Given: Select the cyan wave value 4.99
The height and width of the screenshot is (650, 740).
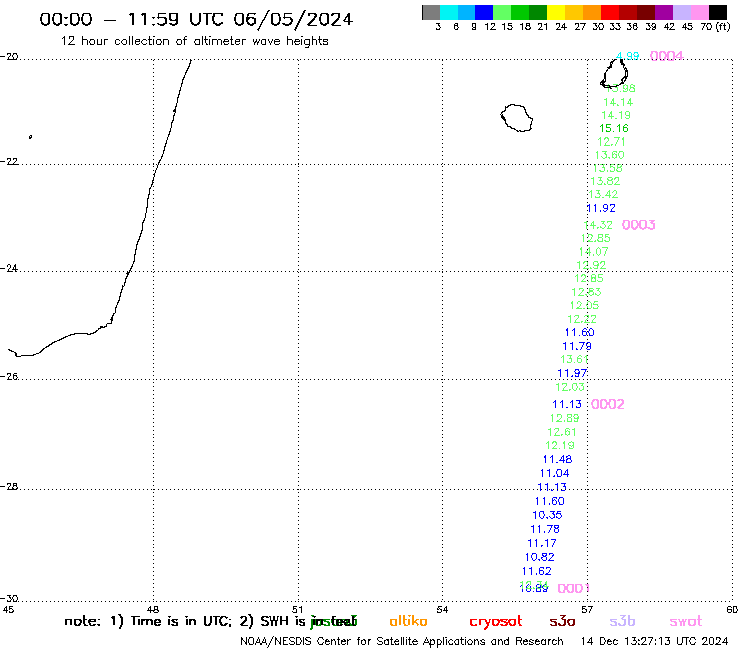Looking at the screenshot, I should point(628,56).
